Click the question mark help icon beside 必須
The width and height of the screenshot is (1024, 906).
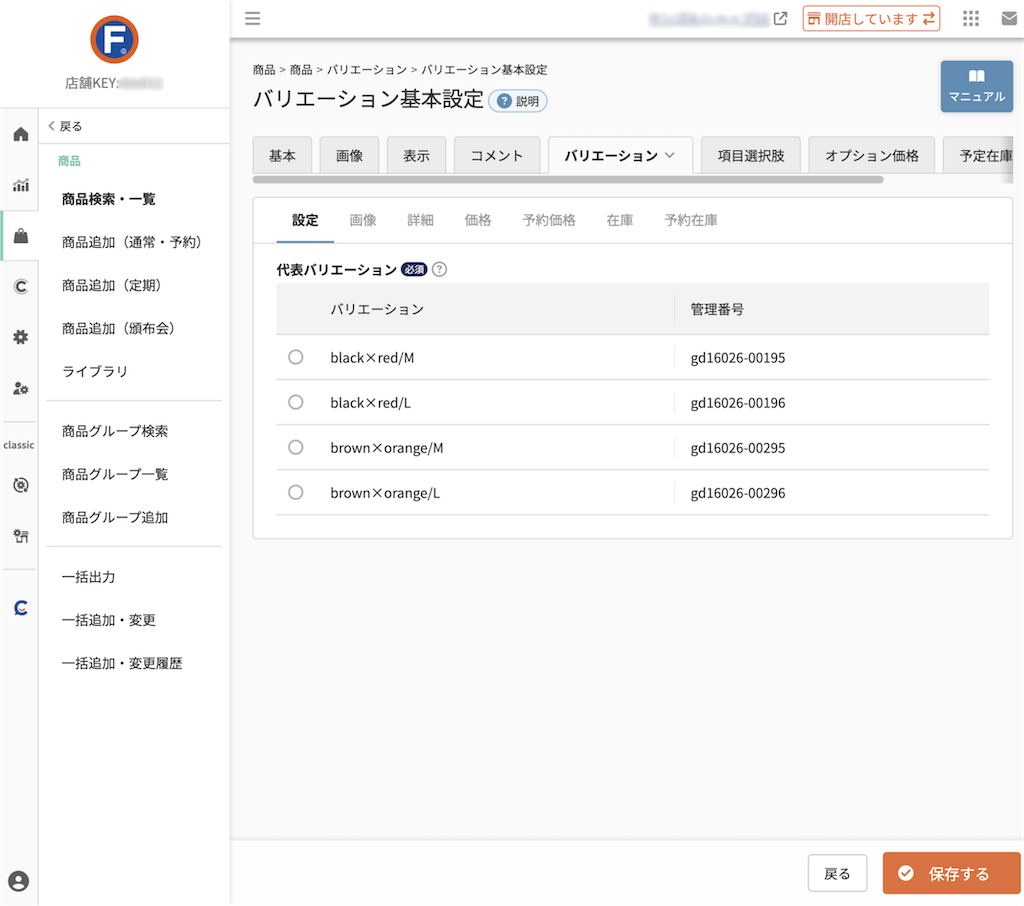[x=440, y=269]
